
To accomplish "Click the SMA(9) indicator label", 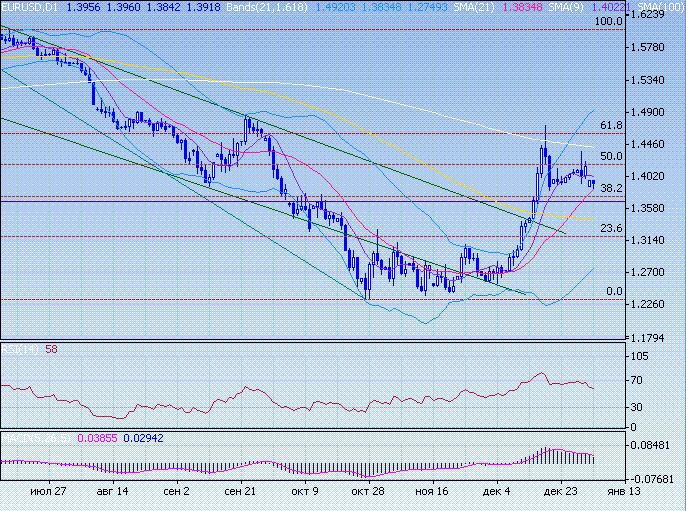I will (x=567, y=7).
